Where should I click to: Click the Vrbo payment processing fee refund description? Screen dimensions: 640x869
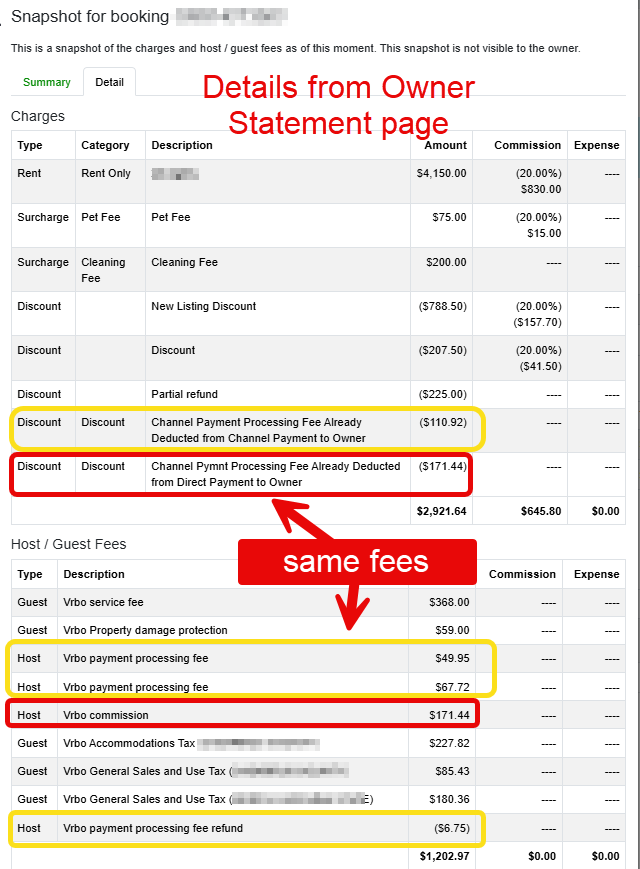(x=153, y=828)
